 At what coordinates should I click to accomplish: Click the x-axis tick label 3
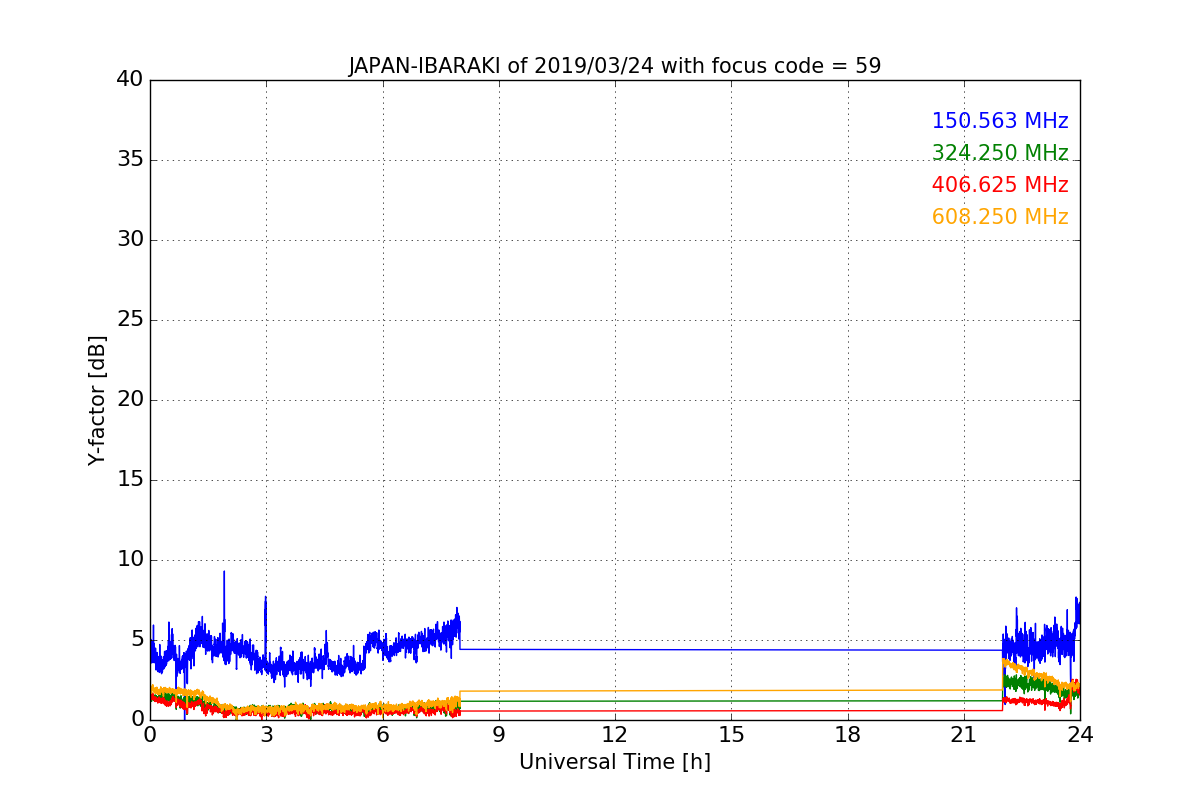point(266,734)
